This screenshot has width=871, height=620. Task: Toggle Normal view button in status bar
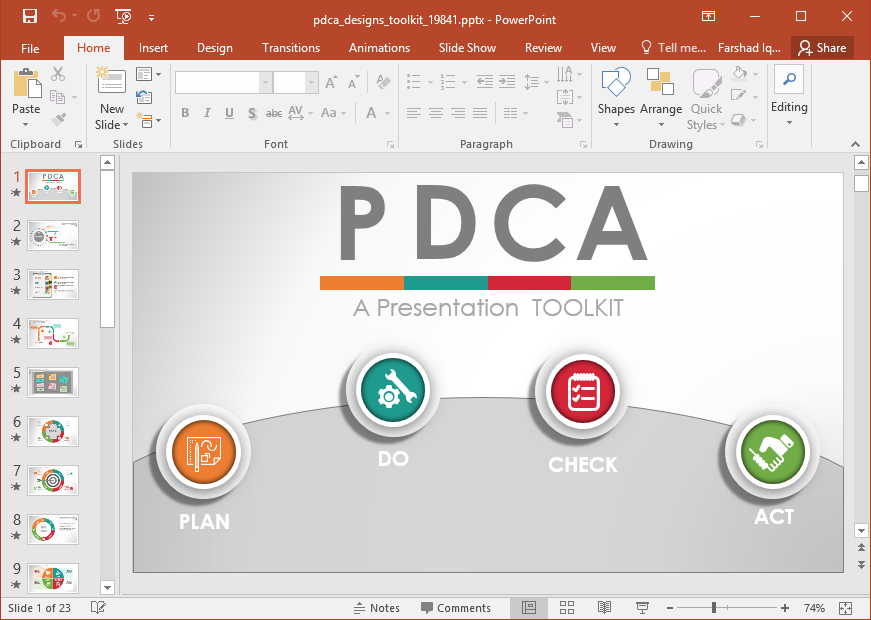pyautogui.click(x=529, y=608)
